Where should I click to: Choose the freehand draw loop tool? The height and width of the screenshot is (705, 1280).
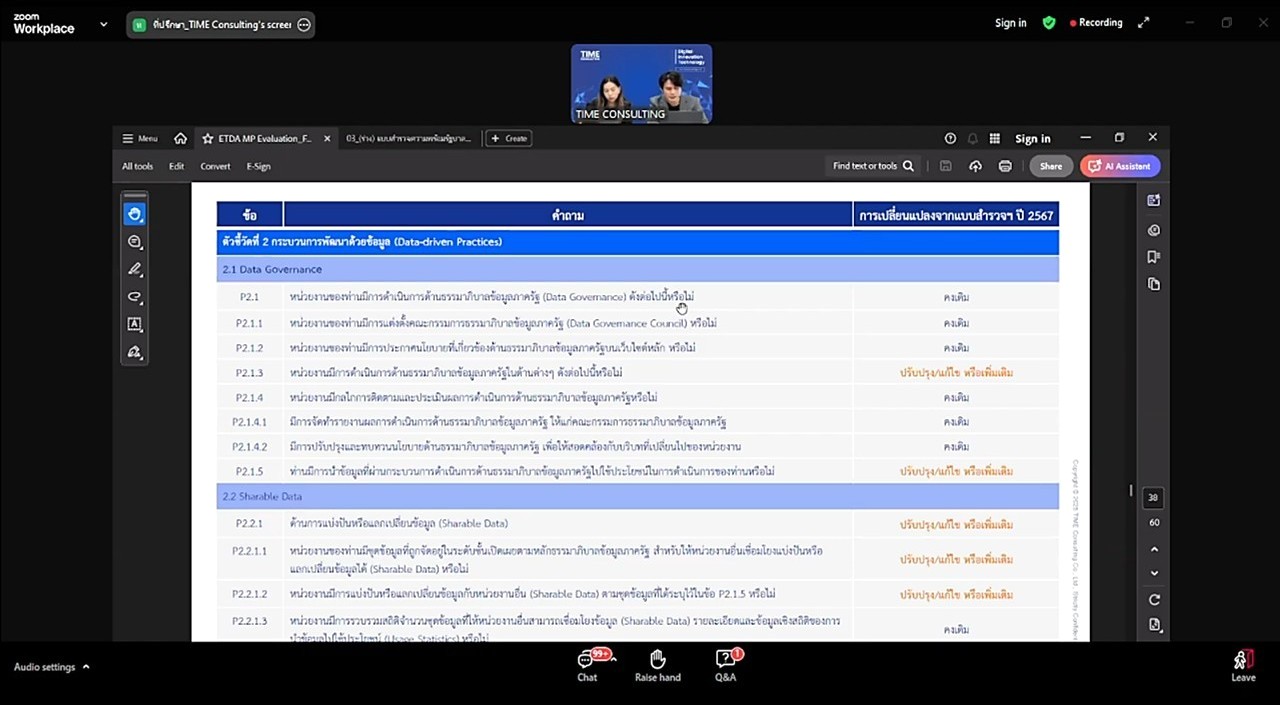(135, 297)
